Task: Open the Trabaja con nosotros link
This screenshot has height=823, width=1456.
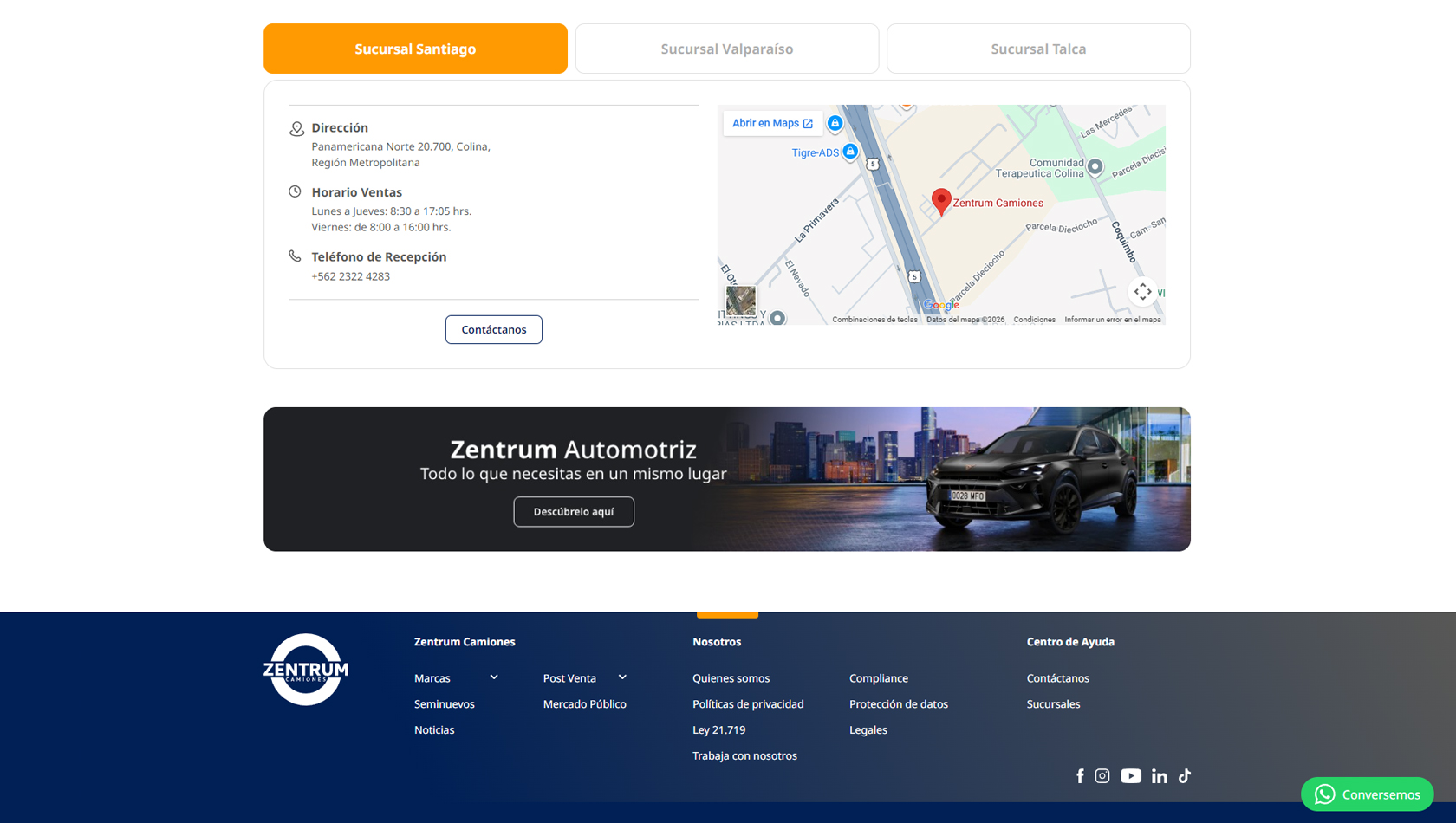Action: click(x=744, y=756)
